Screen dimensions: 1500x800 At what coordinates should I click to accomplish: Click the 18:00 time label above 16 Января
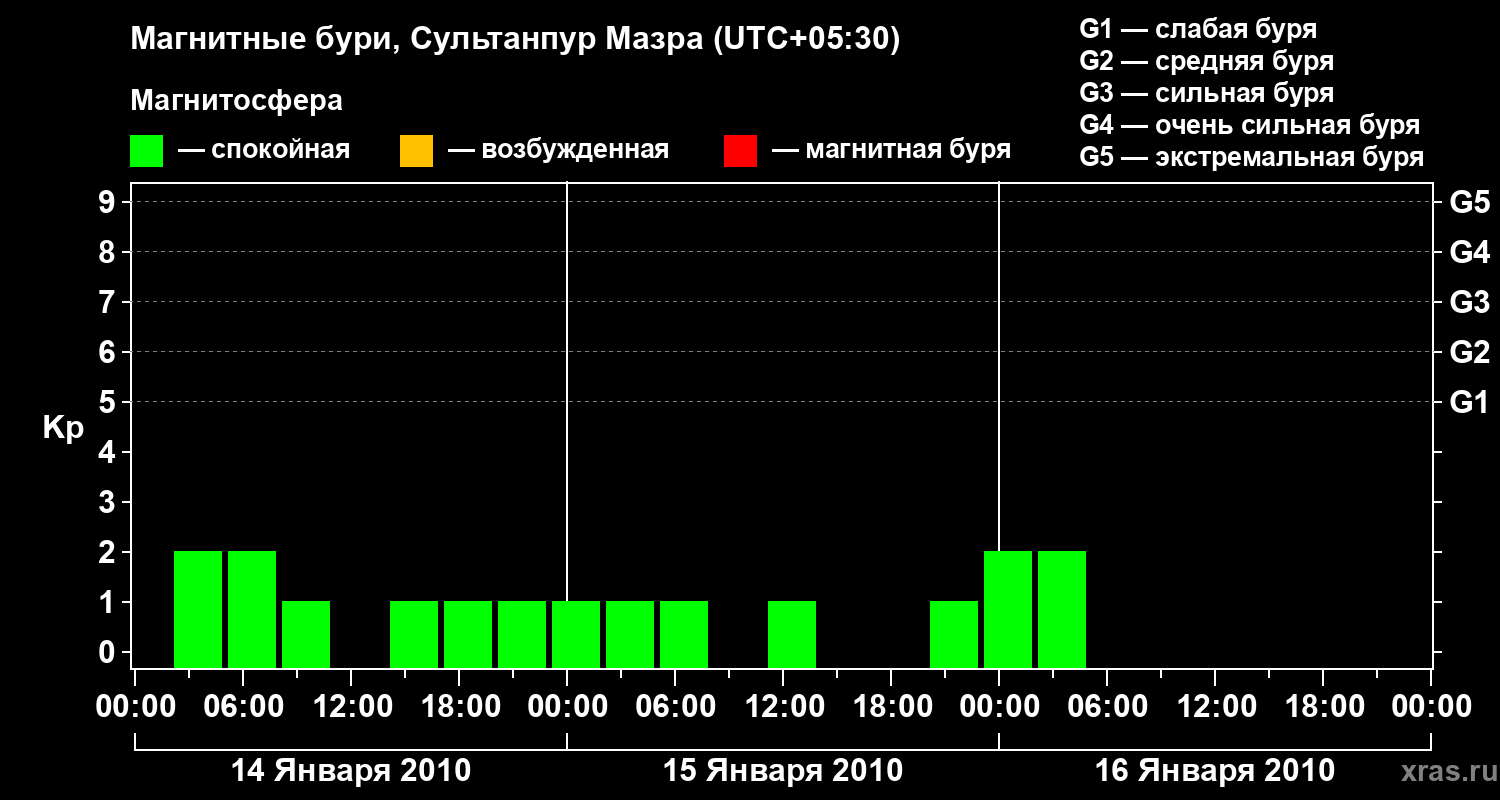(x=1323, y=706)
